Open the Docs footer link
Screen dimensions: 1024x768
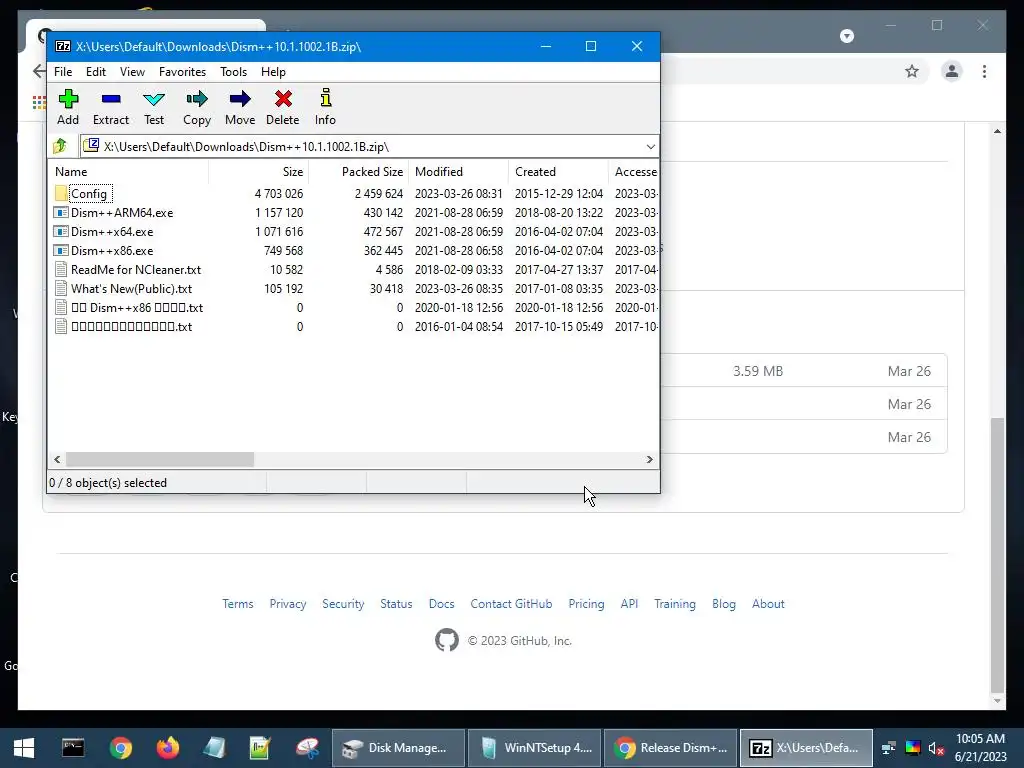pyautogui.click(x=441, y=604)
